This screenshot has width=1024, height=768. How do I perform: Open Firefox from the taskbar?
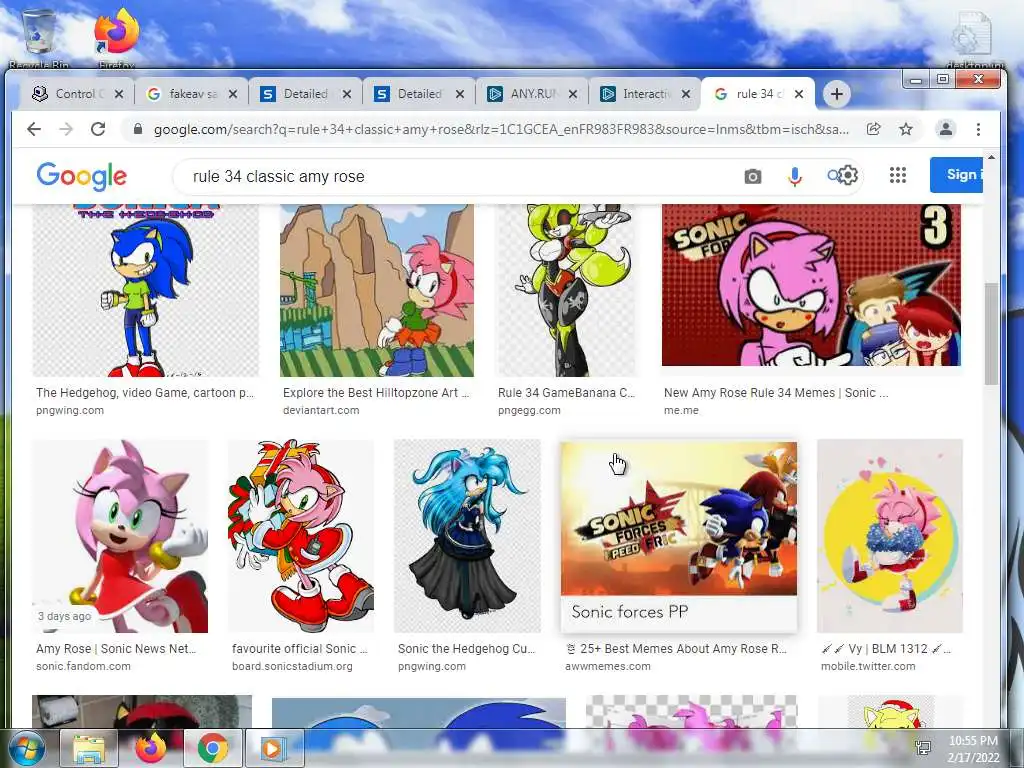coord(151,748)
